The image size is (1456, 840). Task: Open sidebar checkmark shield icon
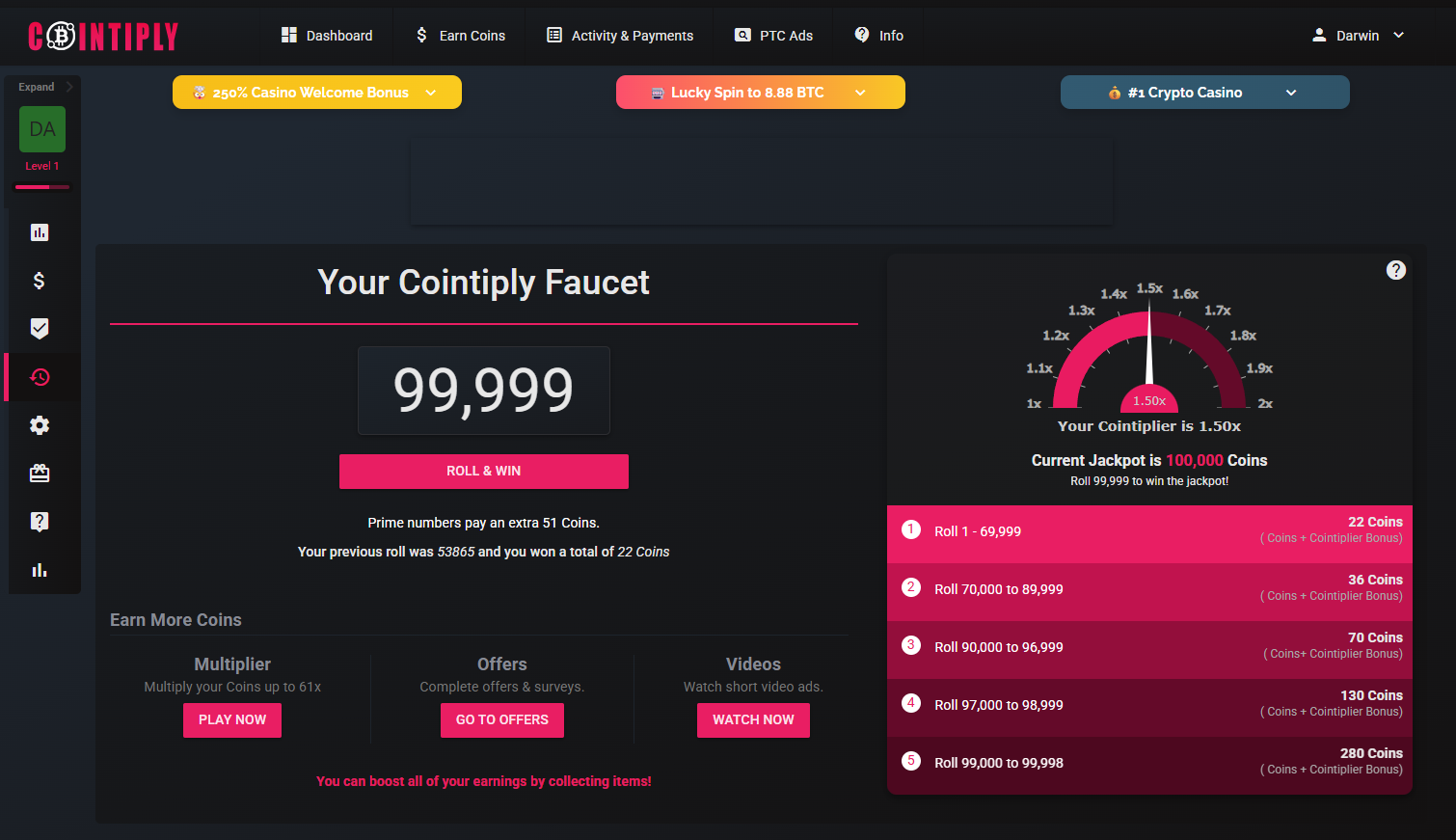coord(40,329)
